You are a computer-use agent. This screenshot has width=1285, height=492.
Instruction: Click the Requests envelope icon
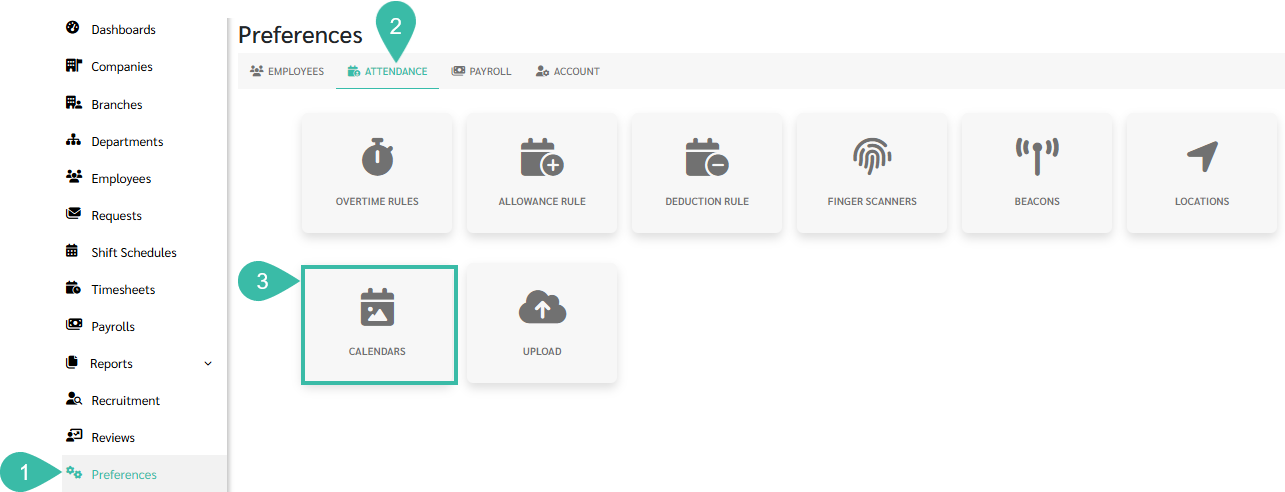point(73,214)
